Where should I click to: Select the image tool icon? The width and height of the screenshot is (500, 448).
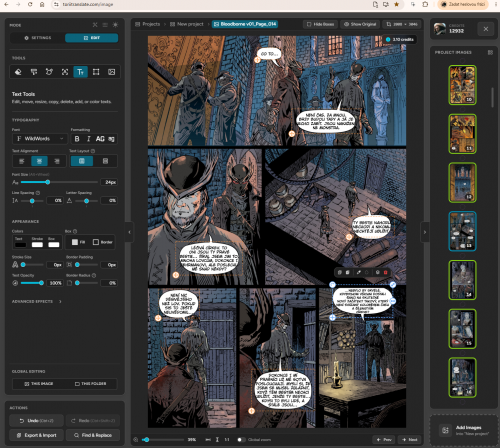point(111,72)
